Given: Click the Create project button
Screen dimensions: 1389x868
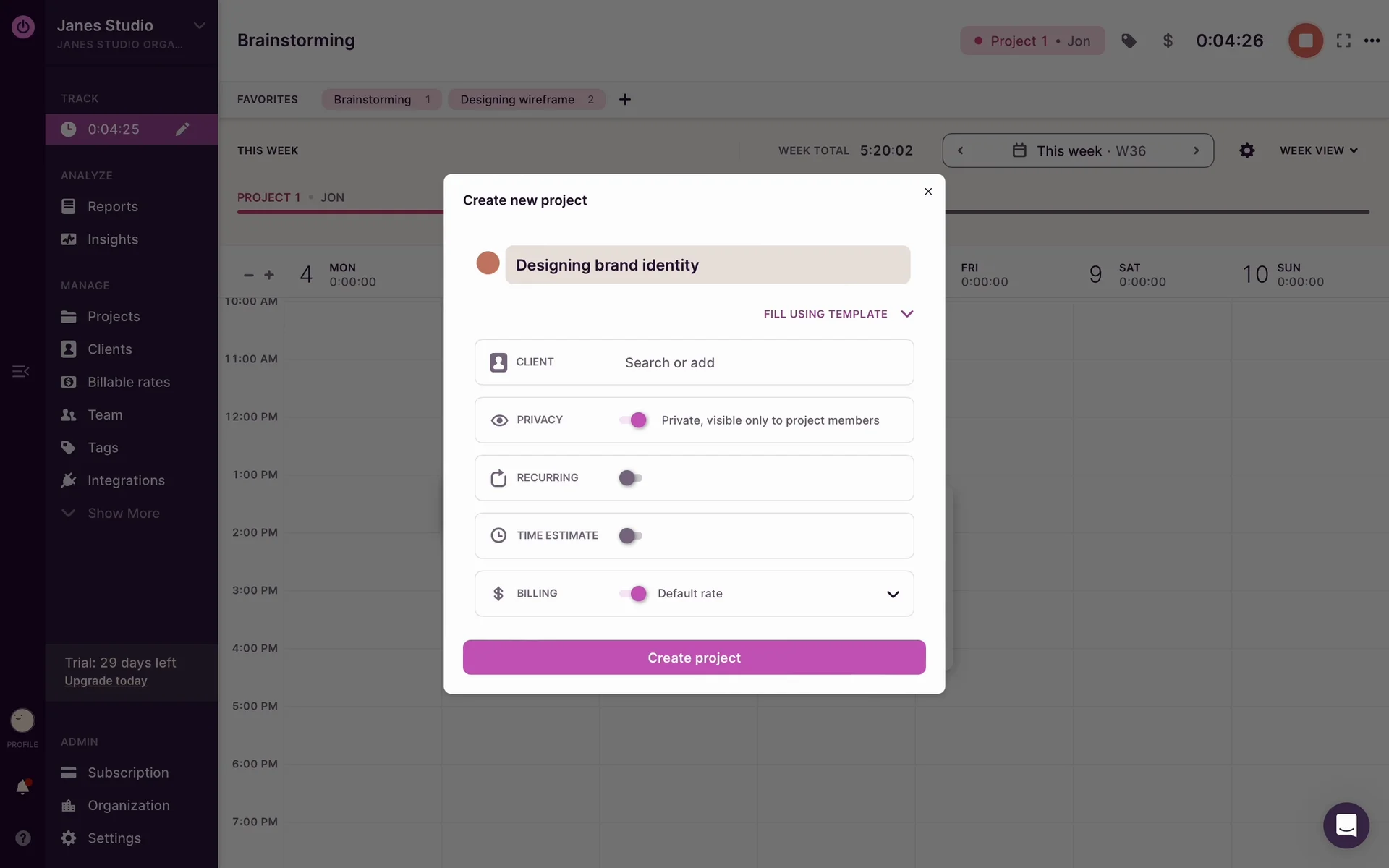Looking at the screenshot, I should (x=694, y=658).
